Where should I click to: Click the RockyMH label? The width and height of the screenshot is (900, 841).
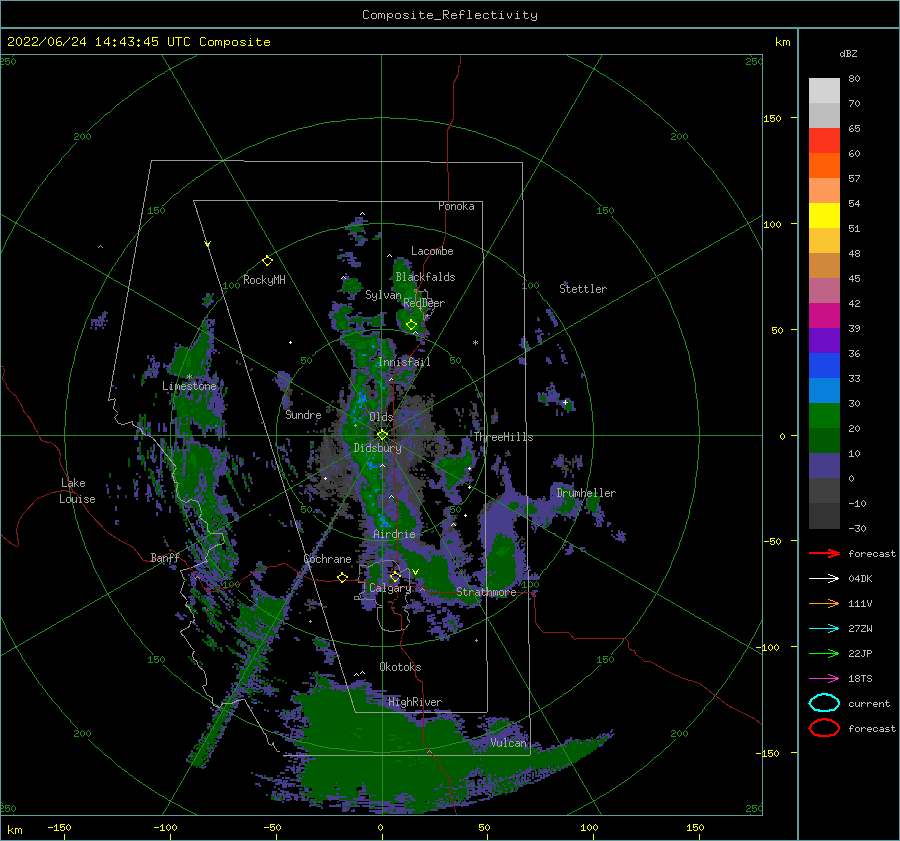264,280
